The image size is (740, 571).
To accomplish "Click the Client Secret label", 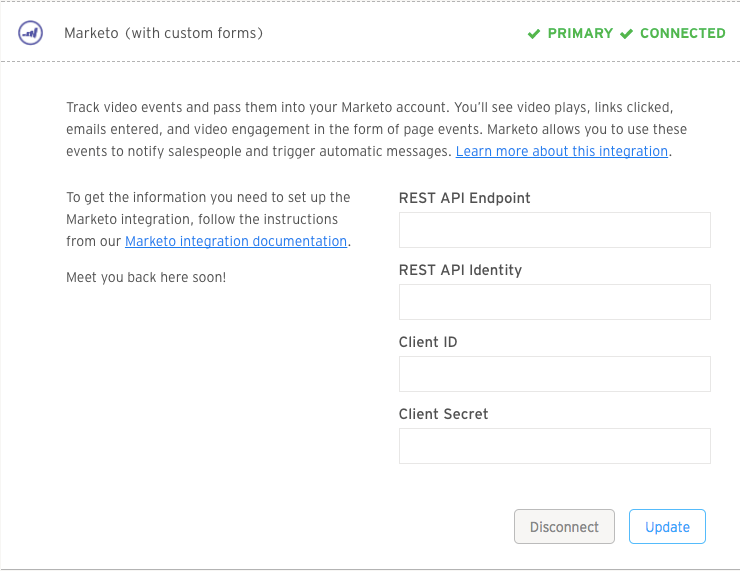I will click(443, 414).
